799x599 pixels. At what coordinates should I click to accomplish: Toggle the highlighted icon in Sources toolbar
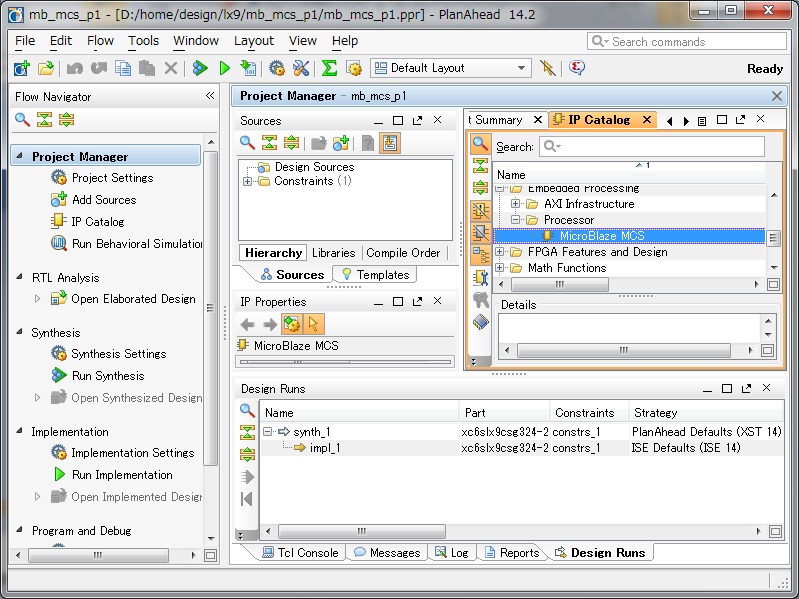click(390, 143)
